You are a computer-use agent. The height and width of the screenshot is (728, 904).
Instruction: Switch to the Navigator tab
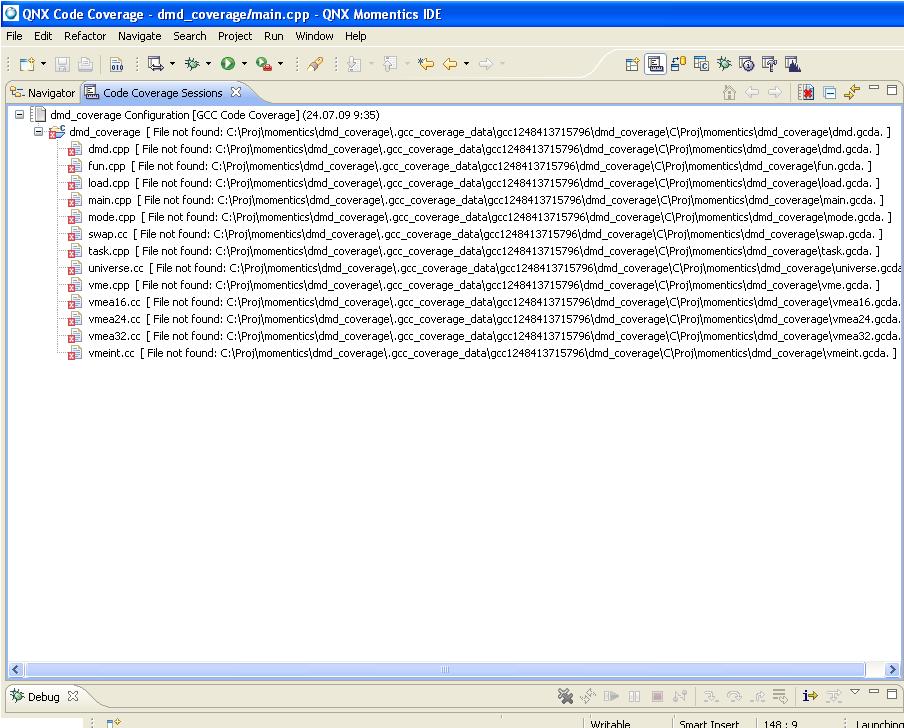coord(43,93)
